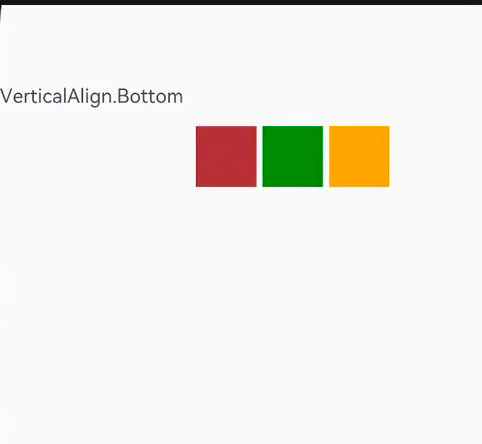The height and width of the screenshot is (444, 482).
Task: Click empty space right of the orange square
Action: pos(435,156)
